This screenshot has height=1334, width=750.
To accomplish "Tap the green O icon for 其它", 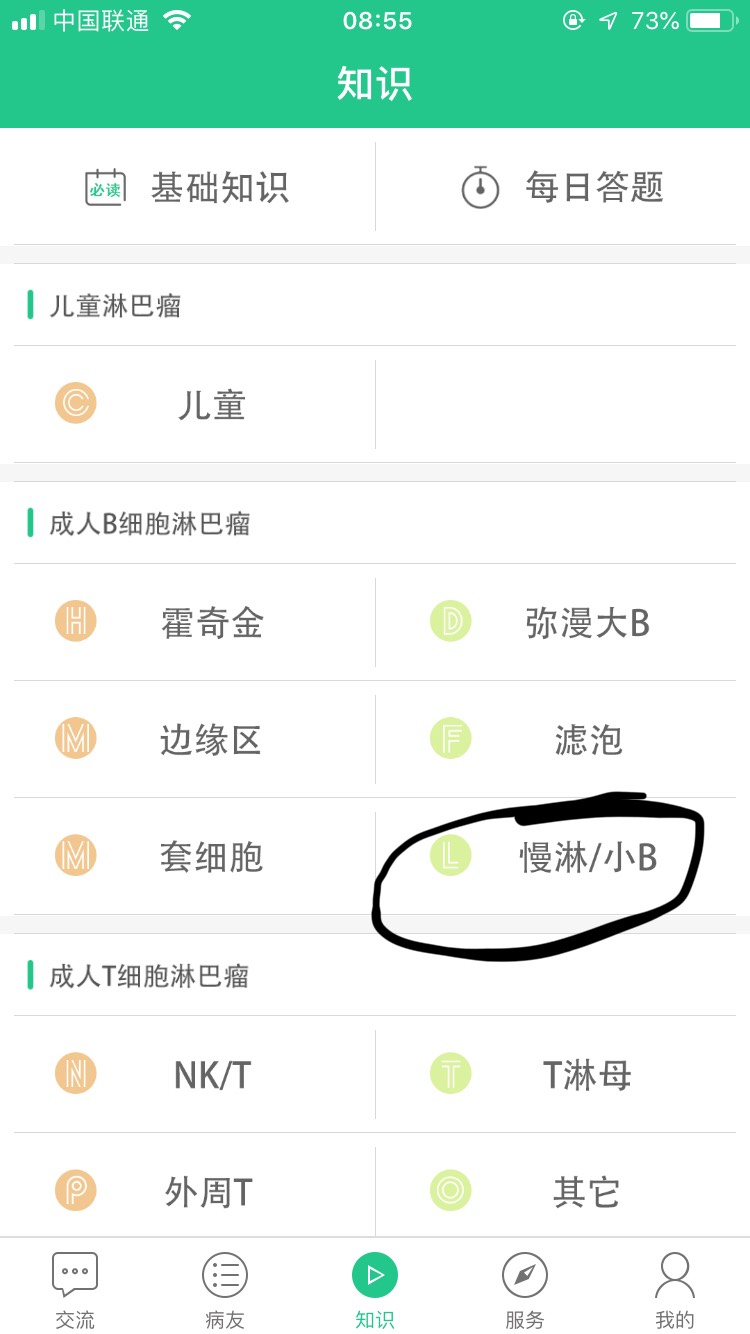I will (x=451, y=1190).
